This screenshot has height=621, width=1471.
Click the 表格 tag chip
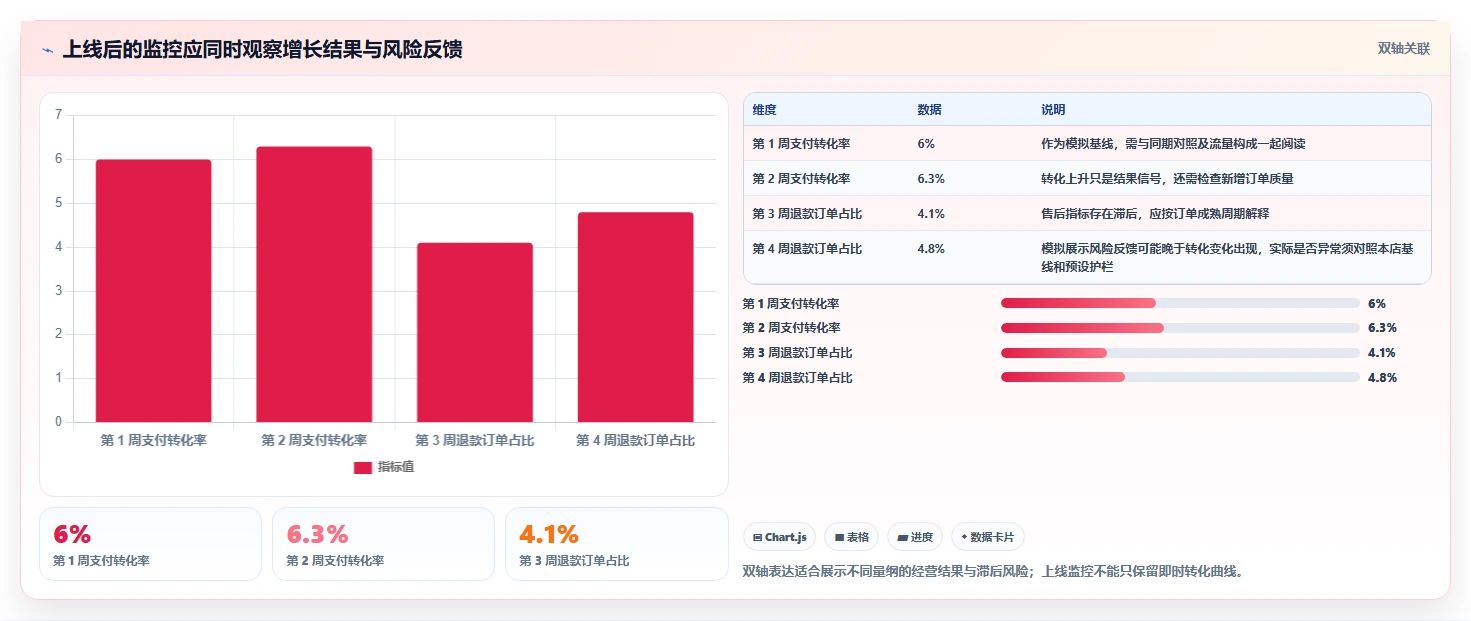tap(852, 537)
